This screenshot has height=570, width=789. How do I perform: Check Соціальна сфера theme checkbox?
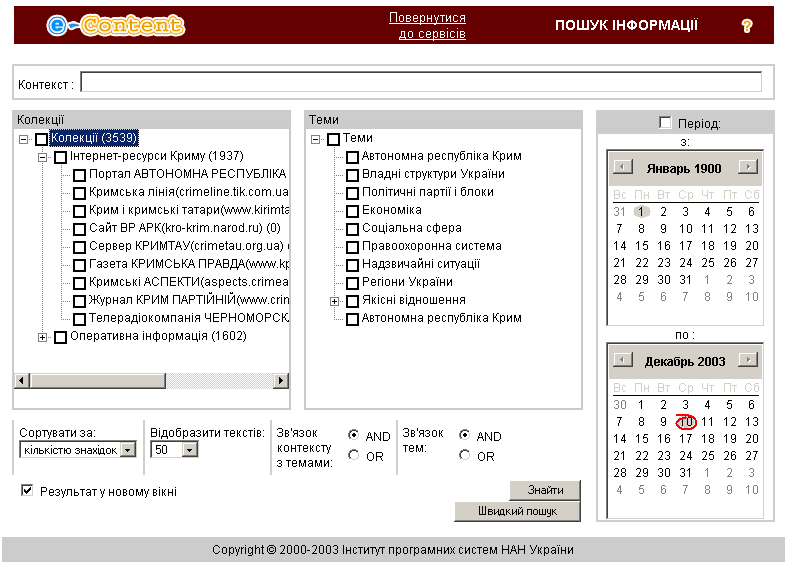click(352, 229)
